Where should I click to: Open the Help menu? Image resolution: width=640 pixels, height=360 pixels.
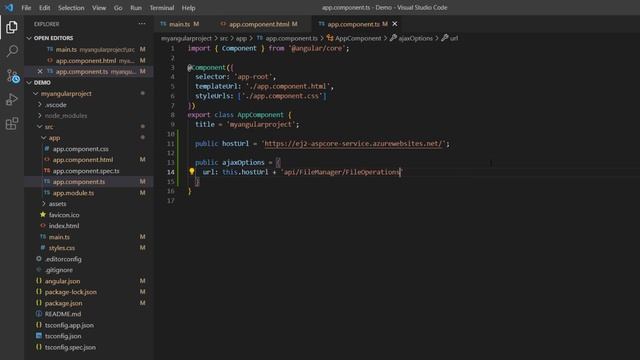188,7
